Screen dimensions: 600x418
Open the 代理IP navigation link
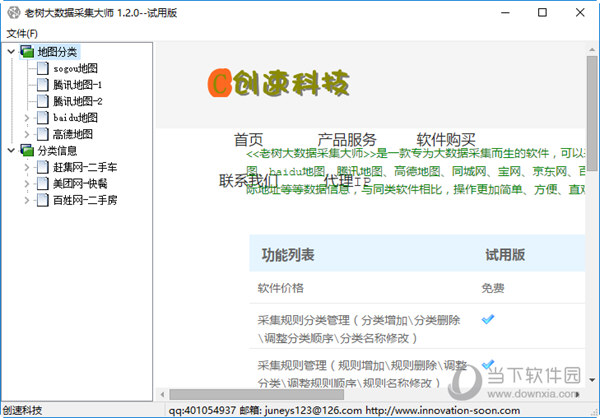[347, 180]
